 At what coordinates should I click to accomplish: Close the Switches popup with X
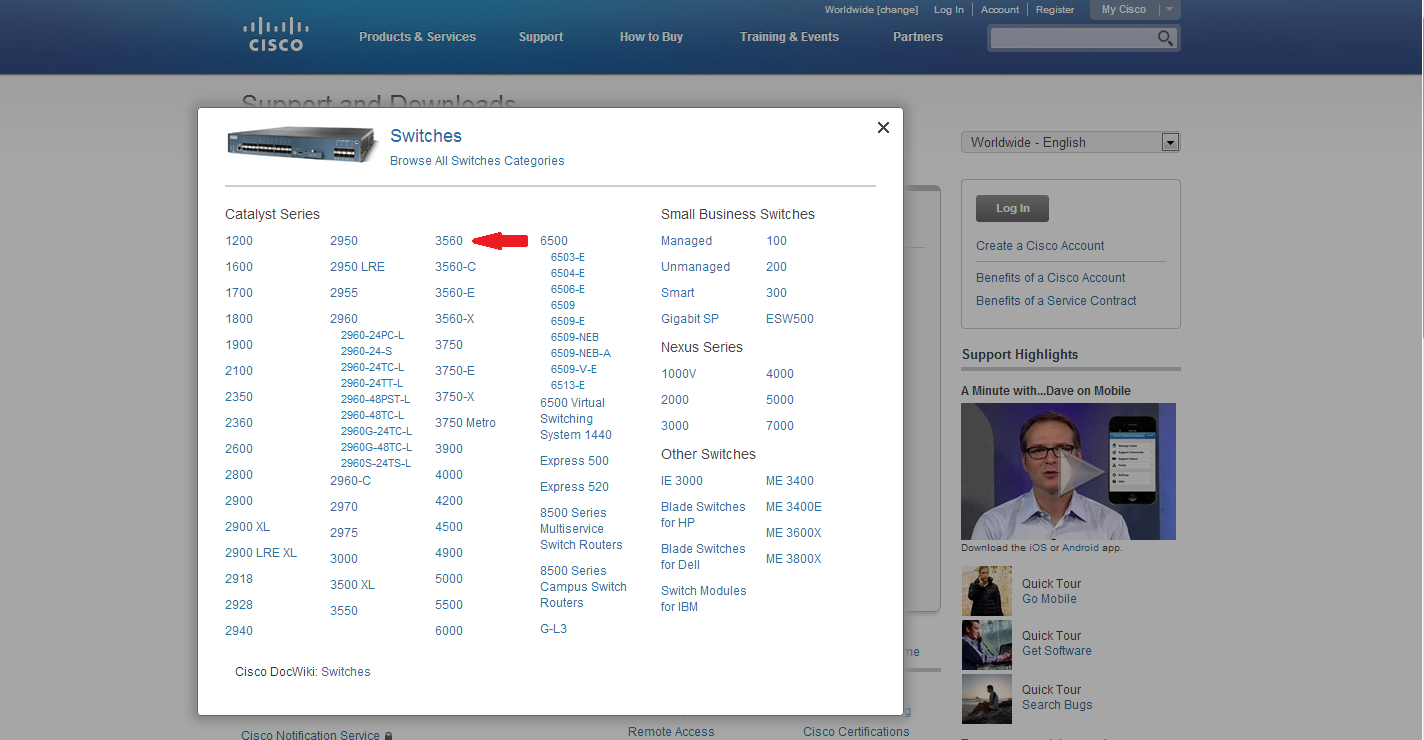click(883, 127)
